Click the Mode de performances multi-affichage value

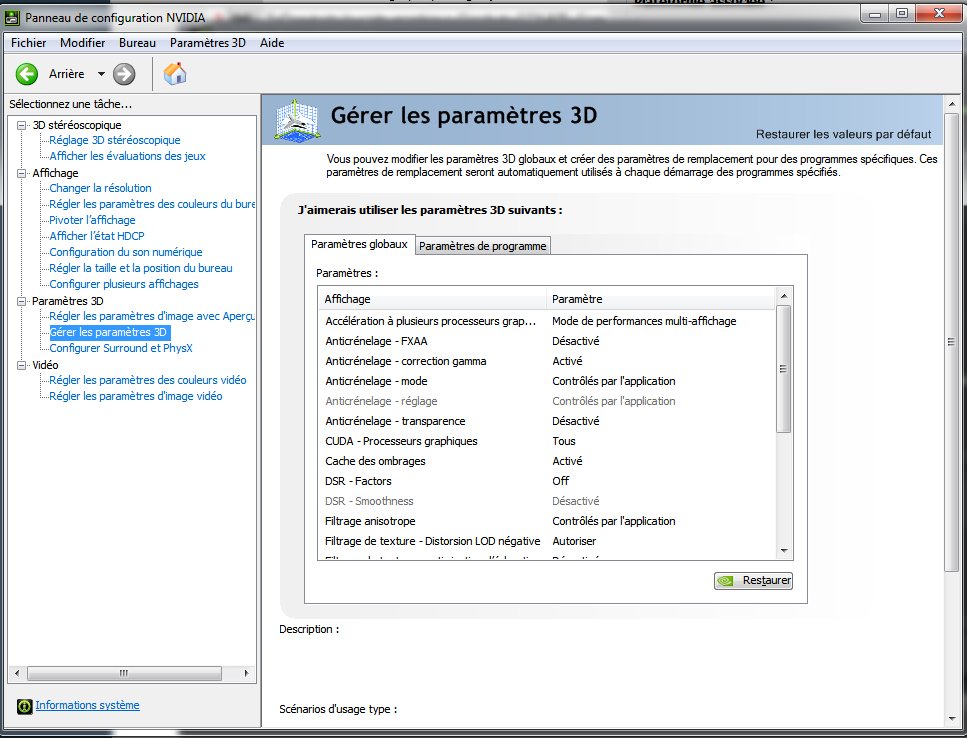pos(644,321)
